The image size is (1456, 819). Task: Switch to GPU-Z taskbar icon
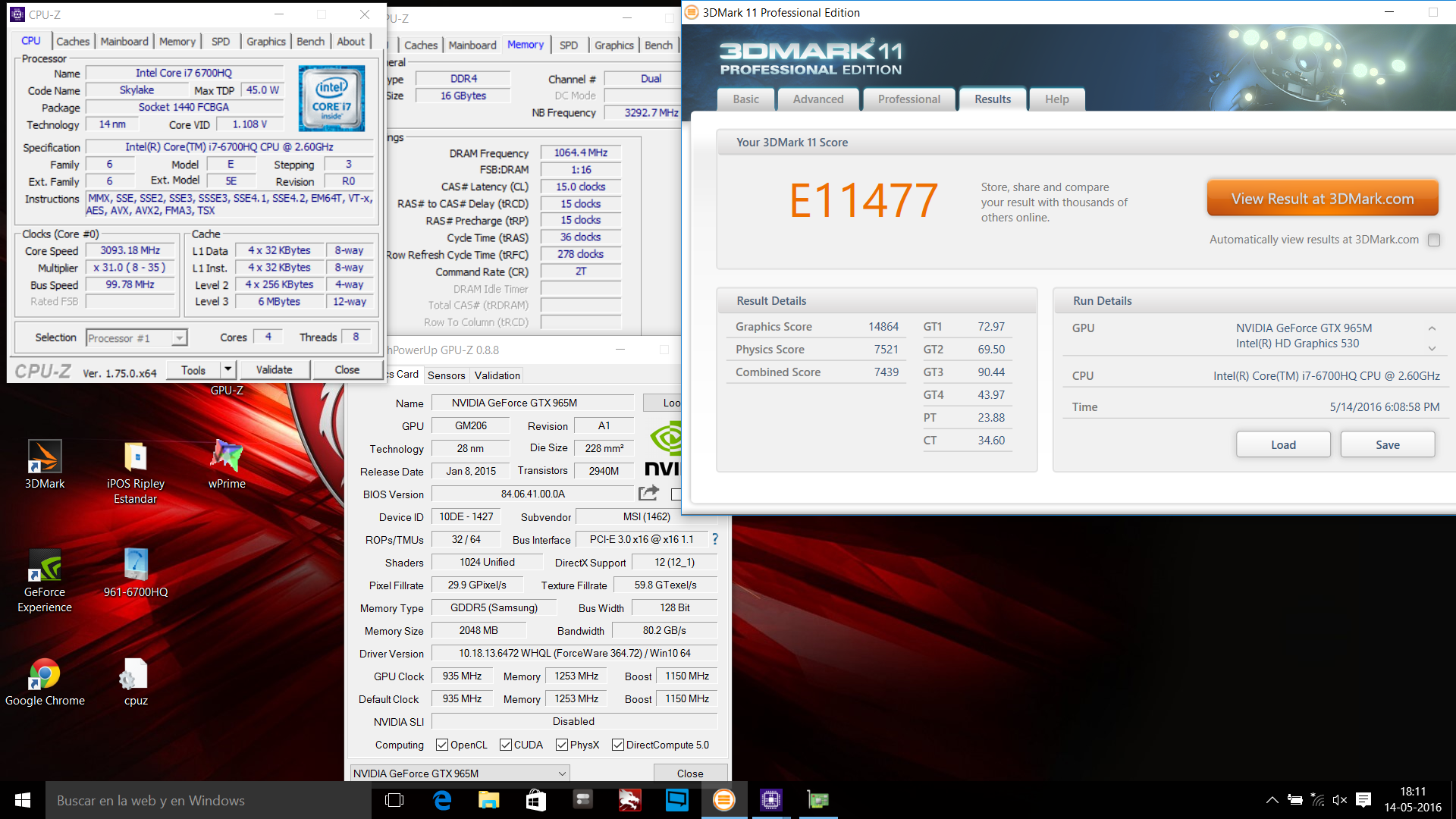point(818,800)
